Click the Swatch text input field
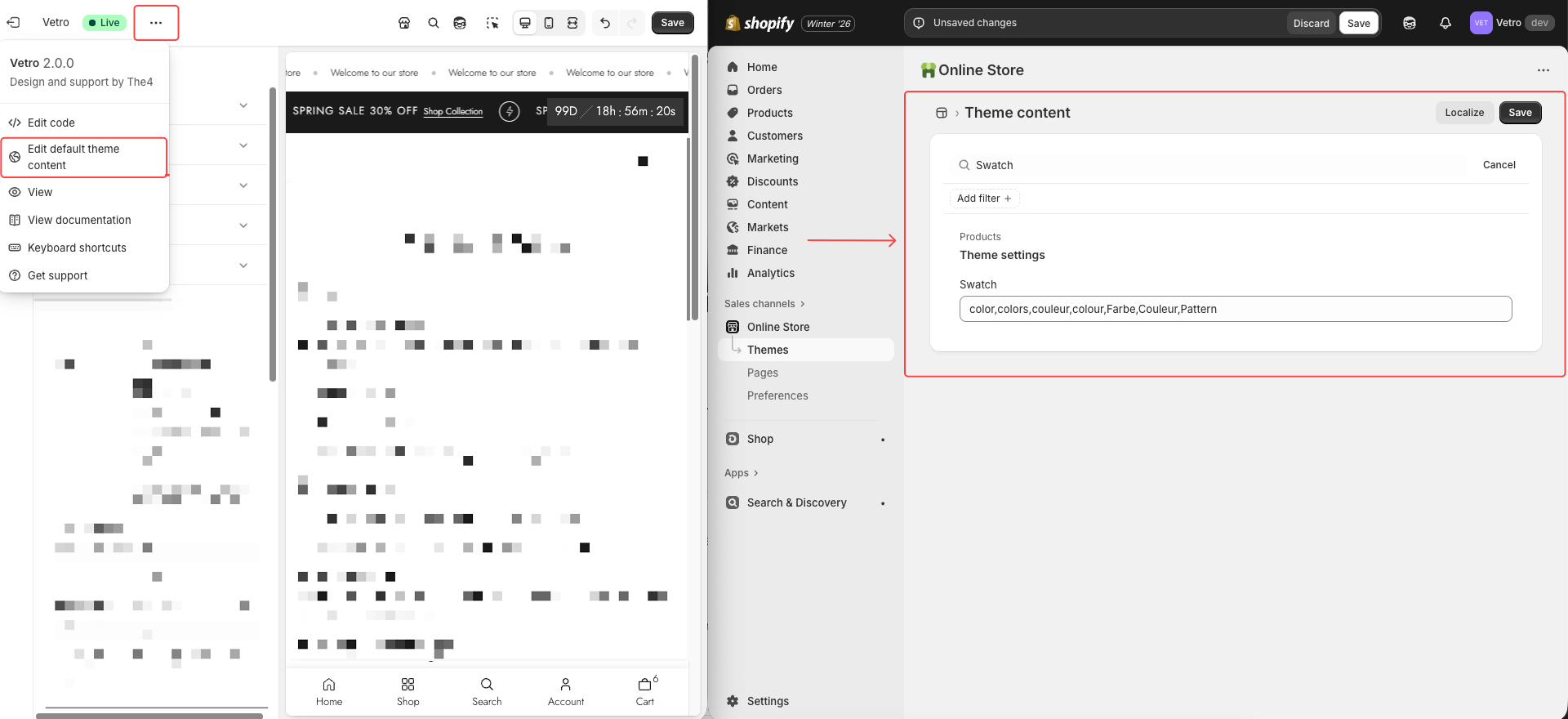This screenshot has height=719, width=1568. pyautogui.click(x=1235, y=309)
